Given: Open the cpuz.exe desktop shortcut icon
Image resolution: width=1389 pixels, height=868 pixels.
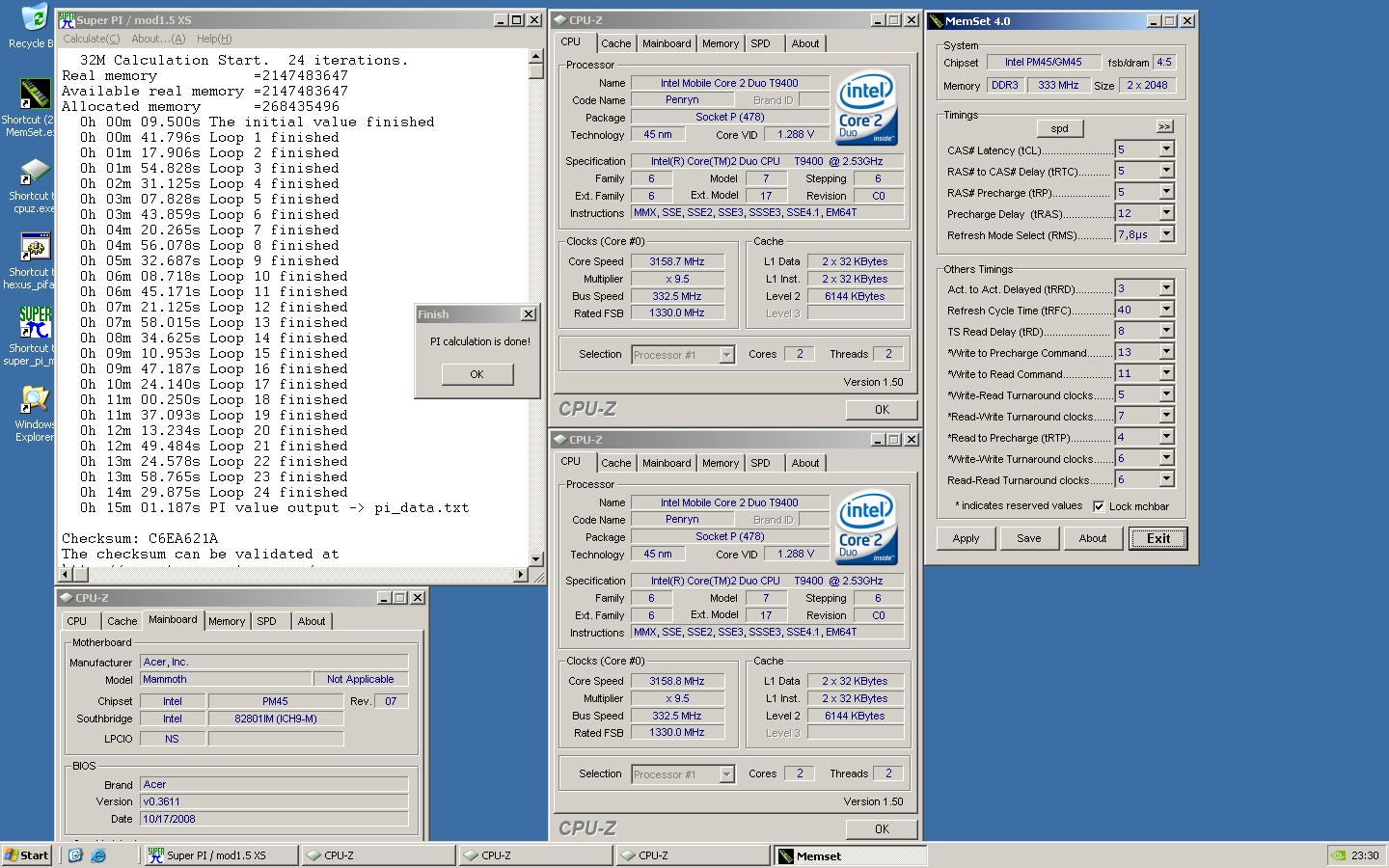Looking at the screenshot, I should pos(35,172).
